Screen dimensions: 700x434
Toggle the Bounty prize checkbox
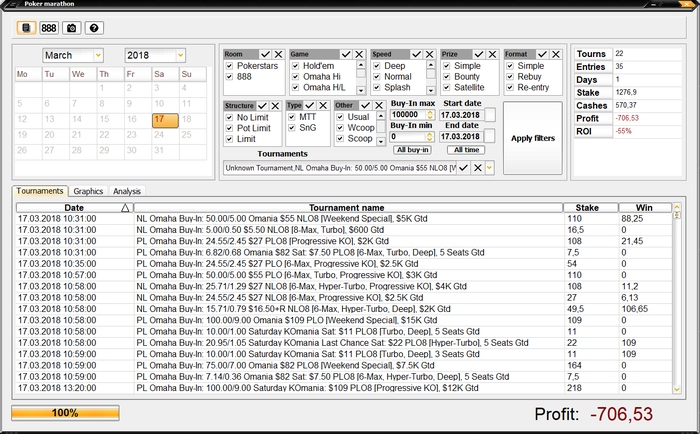[446, 76]
